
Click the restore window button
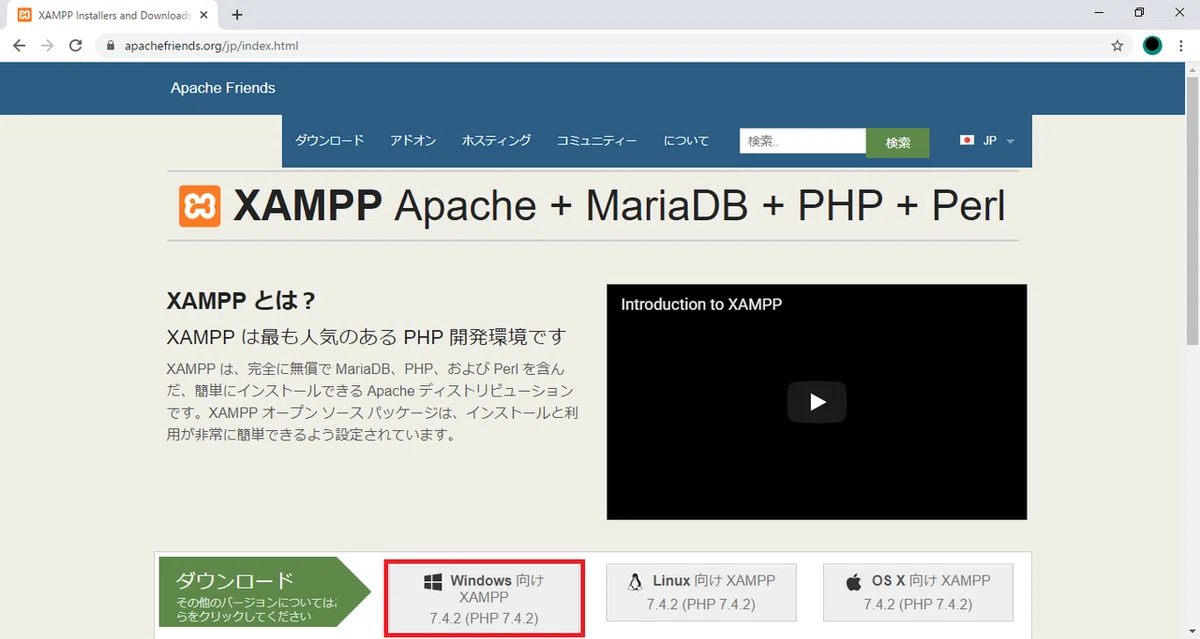click(1139, 13)
